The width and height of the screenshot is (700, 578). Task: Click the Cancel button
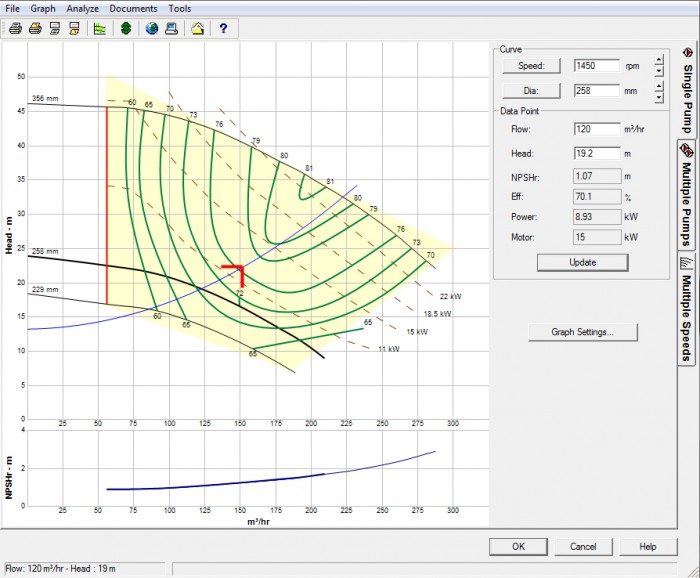pos(583,547)
